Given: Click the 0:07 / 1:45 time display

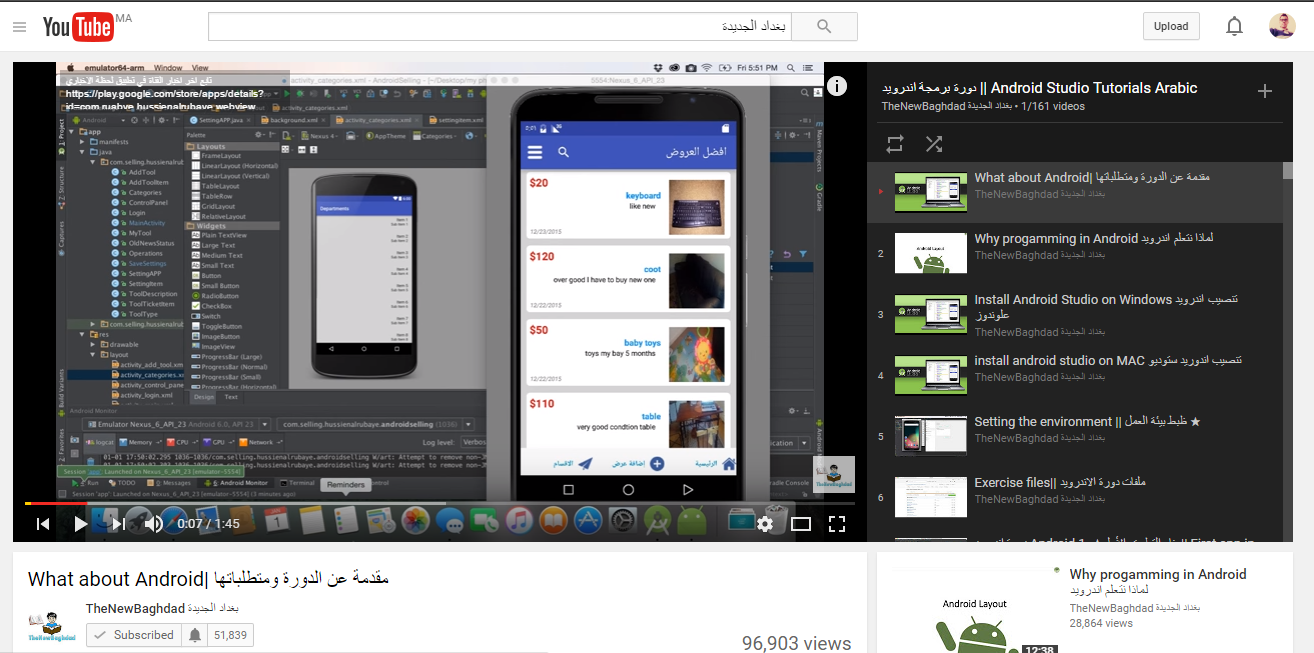Looking at the screenshot, I should [208, 523].
